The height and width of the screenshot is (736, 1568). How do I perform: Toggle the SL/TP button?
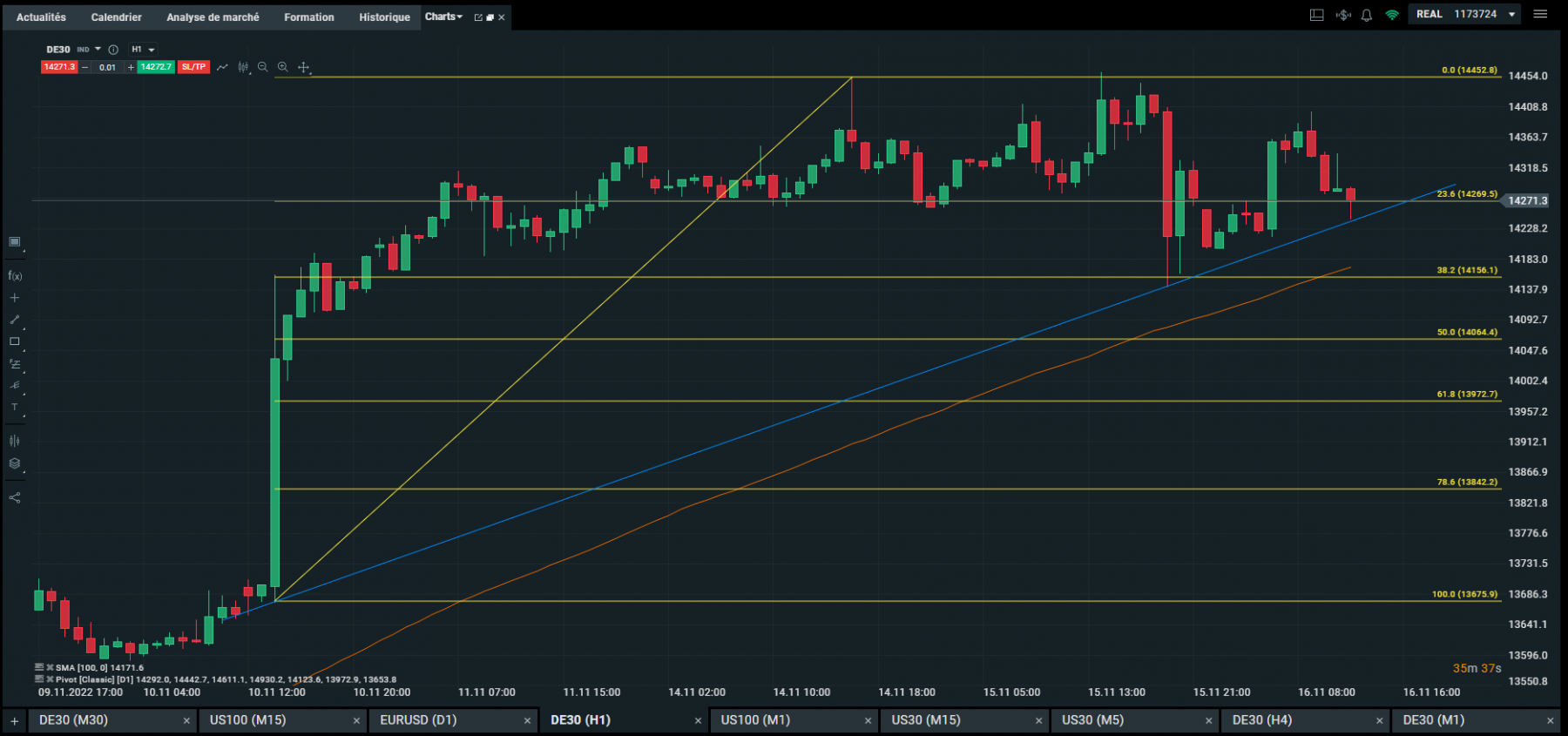coord(193,67)
